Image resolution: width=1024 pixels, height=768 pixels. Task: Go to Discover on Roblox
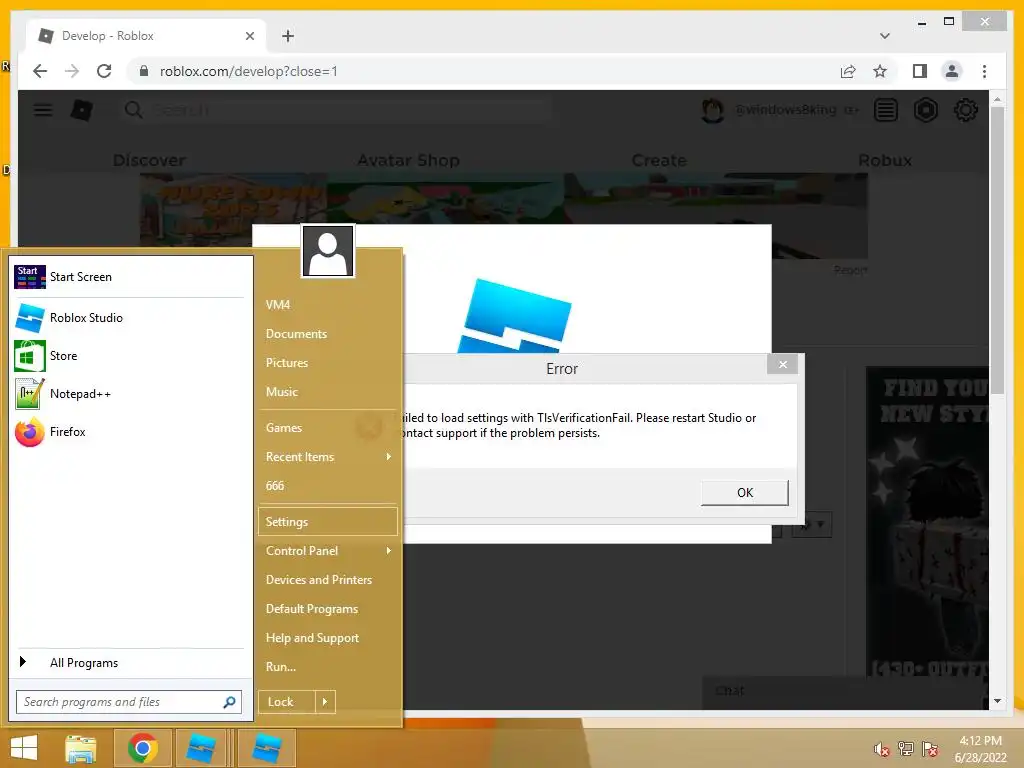pos(149,160)
